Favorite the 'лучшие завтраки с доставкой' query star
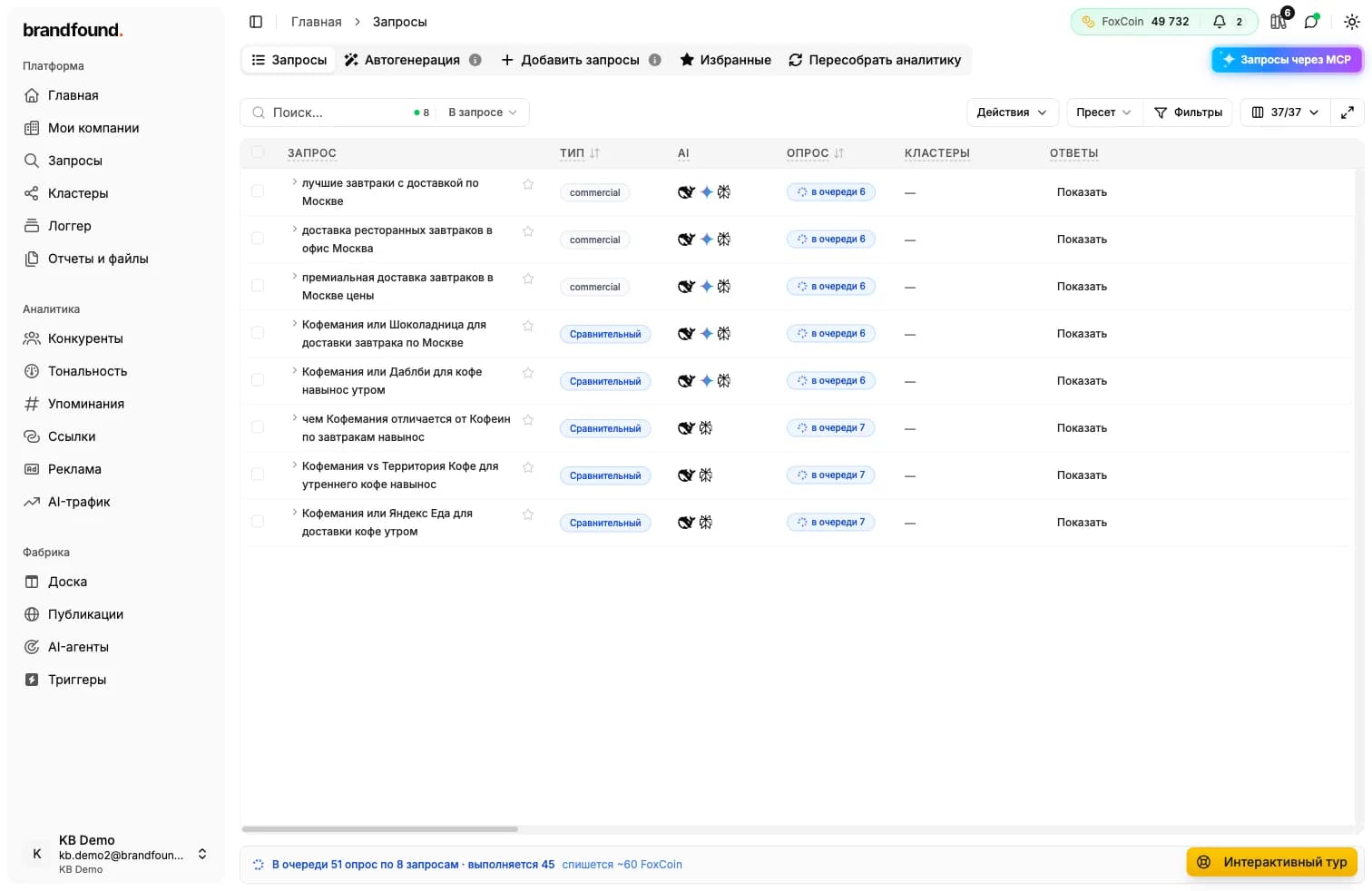This screenshot has height=891, width=1372. pyautogui.click(x=528, y=184)
